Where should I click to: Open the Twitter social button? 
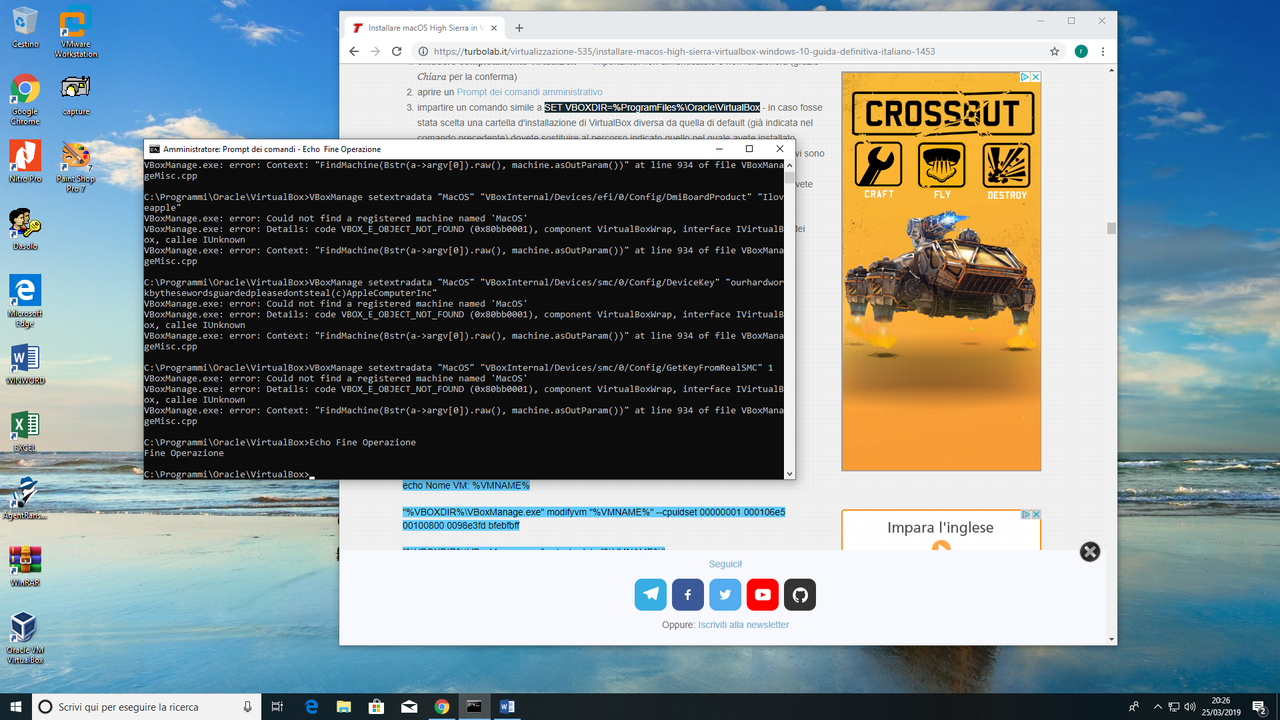coord(725,595)
